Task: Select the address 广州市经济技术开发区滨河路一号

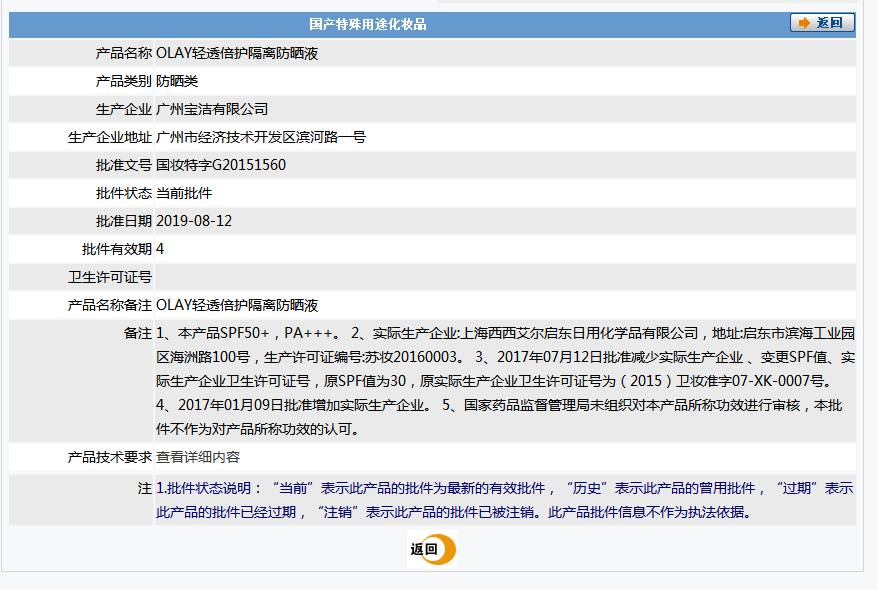Action: pos(261,137)
